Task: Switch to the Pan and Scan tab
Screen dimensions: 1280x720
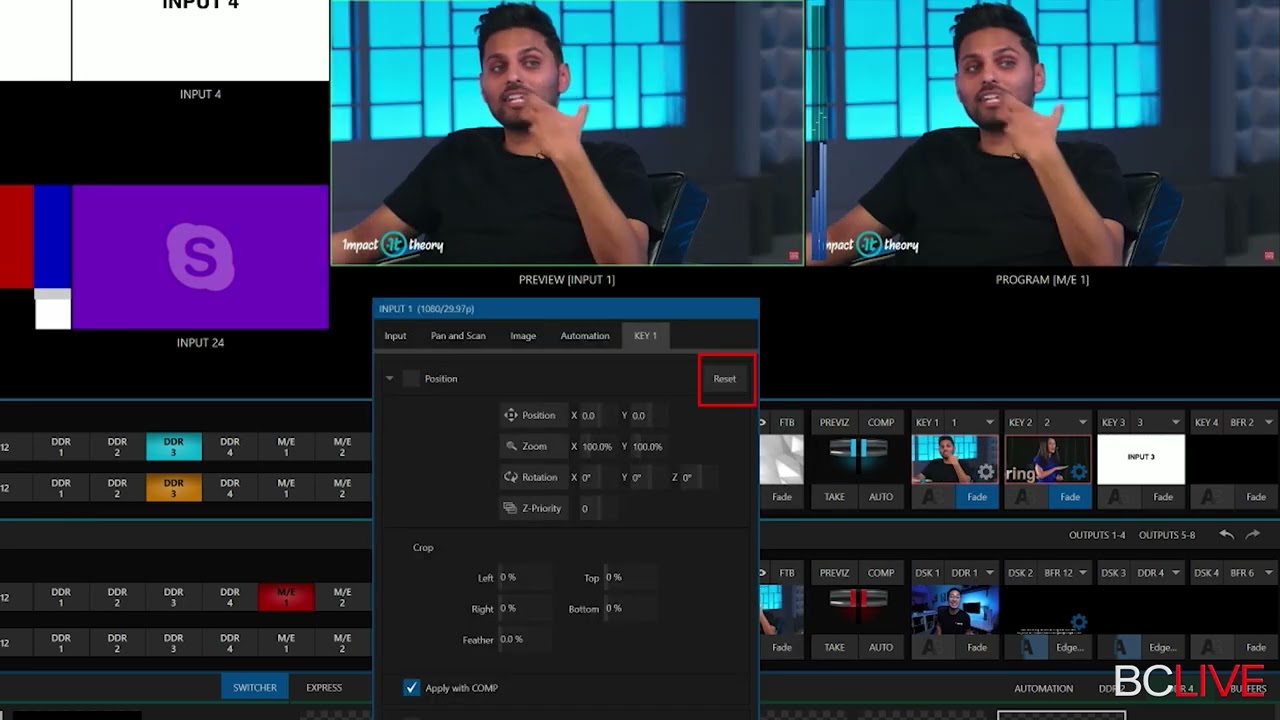Action: (x=458, y=336)
